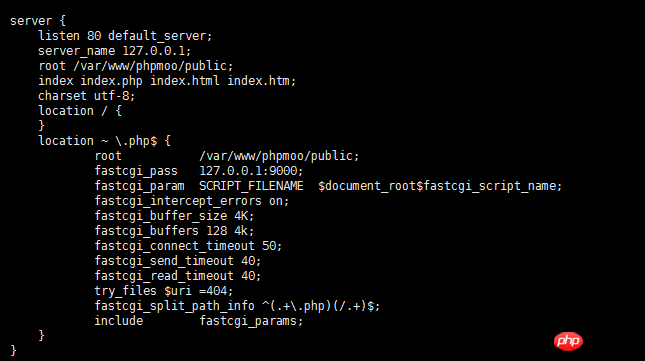Click the 'index index.php index.html' line
645x361 pixels.
pos(167,81)
